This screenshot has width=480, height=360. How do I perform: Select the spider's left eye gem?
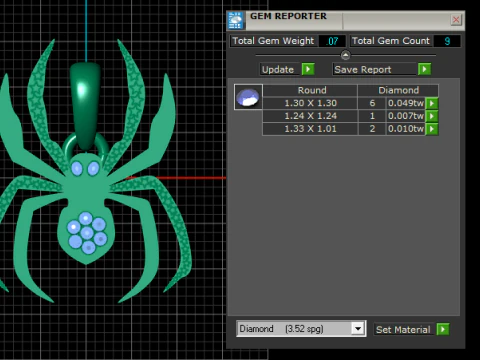[77, 169]
